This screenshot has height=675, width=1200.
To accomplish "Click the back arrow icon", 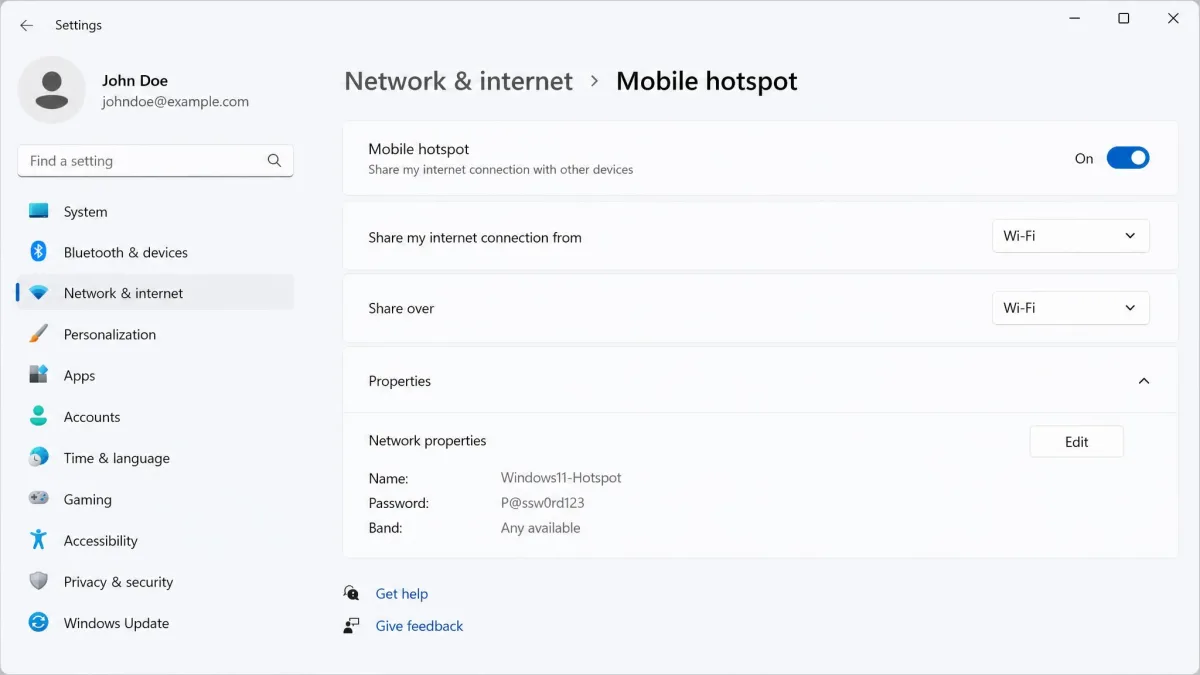I will pyautogui.click(x=26, y=25).
